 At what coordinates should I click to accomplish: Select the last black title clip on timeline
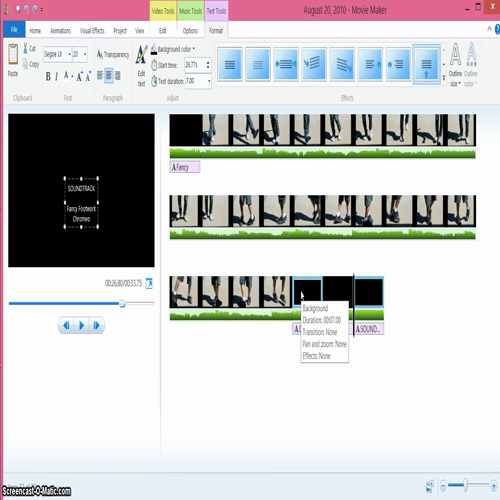point(369,292)
